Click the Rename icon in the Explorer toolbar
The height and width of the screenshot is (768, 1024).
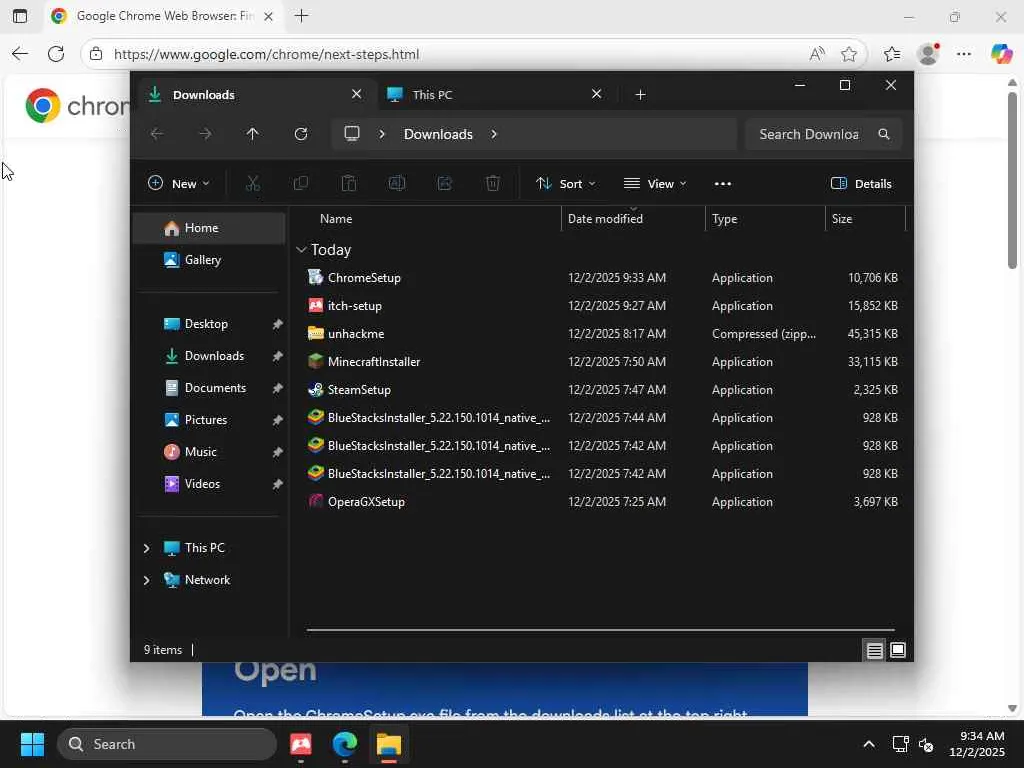click(397, 184)
